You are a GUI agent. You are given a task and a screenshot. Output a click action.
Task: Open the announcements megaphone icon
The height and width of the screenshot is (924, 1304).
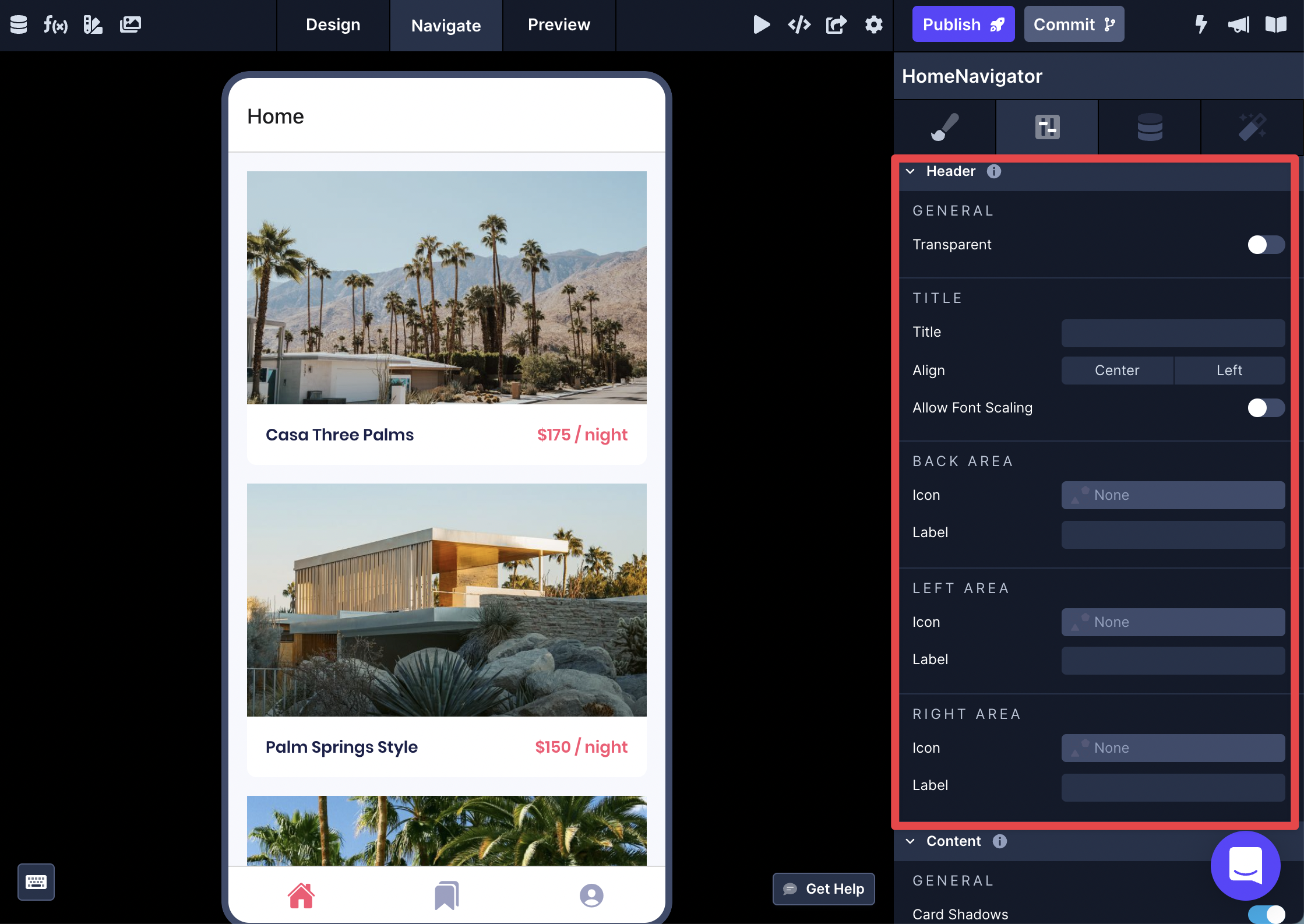1238,24
